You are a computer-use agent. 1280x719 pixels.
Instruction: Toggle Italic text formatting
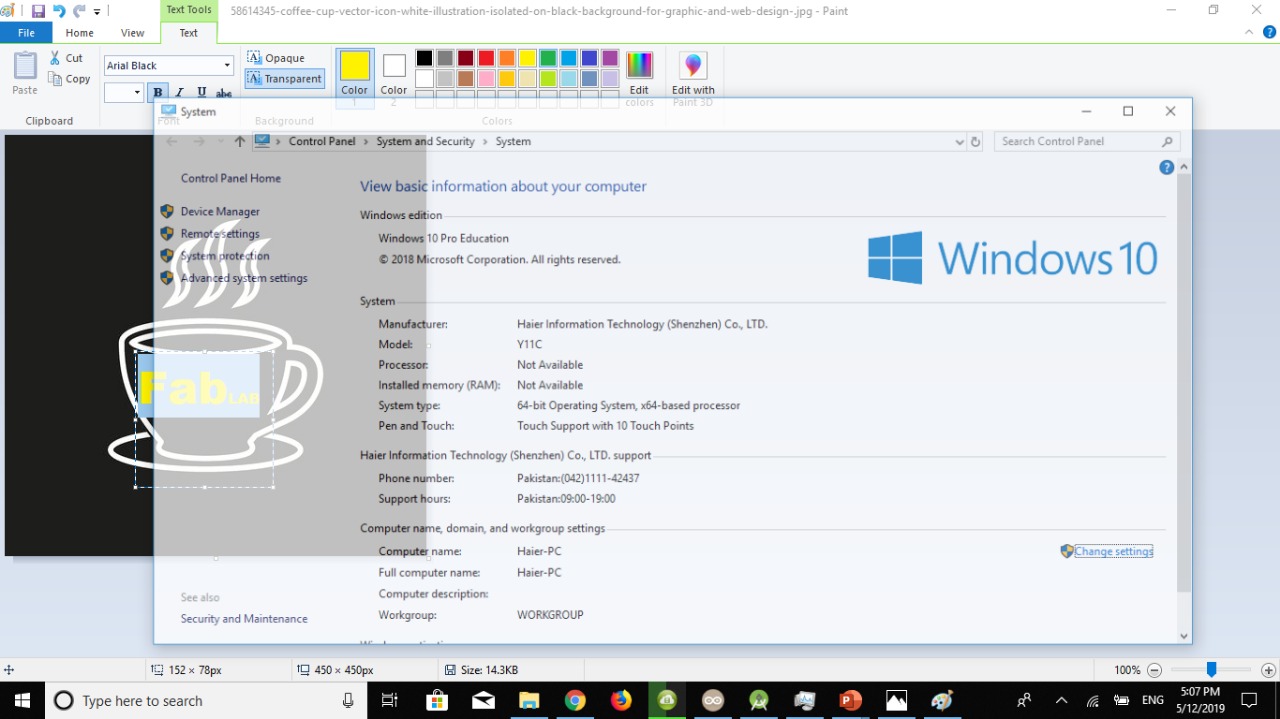[180, 93]
